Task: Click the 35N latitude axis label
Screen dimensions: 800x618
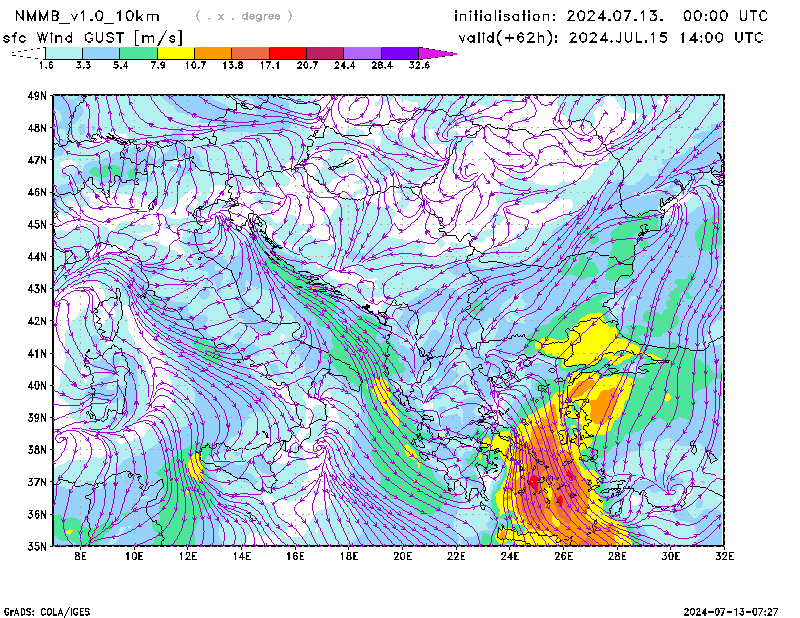Action: click(37, 546)
